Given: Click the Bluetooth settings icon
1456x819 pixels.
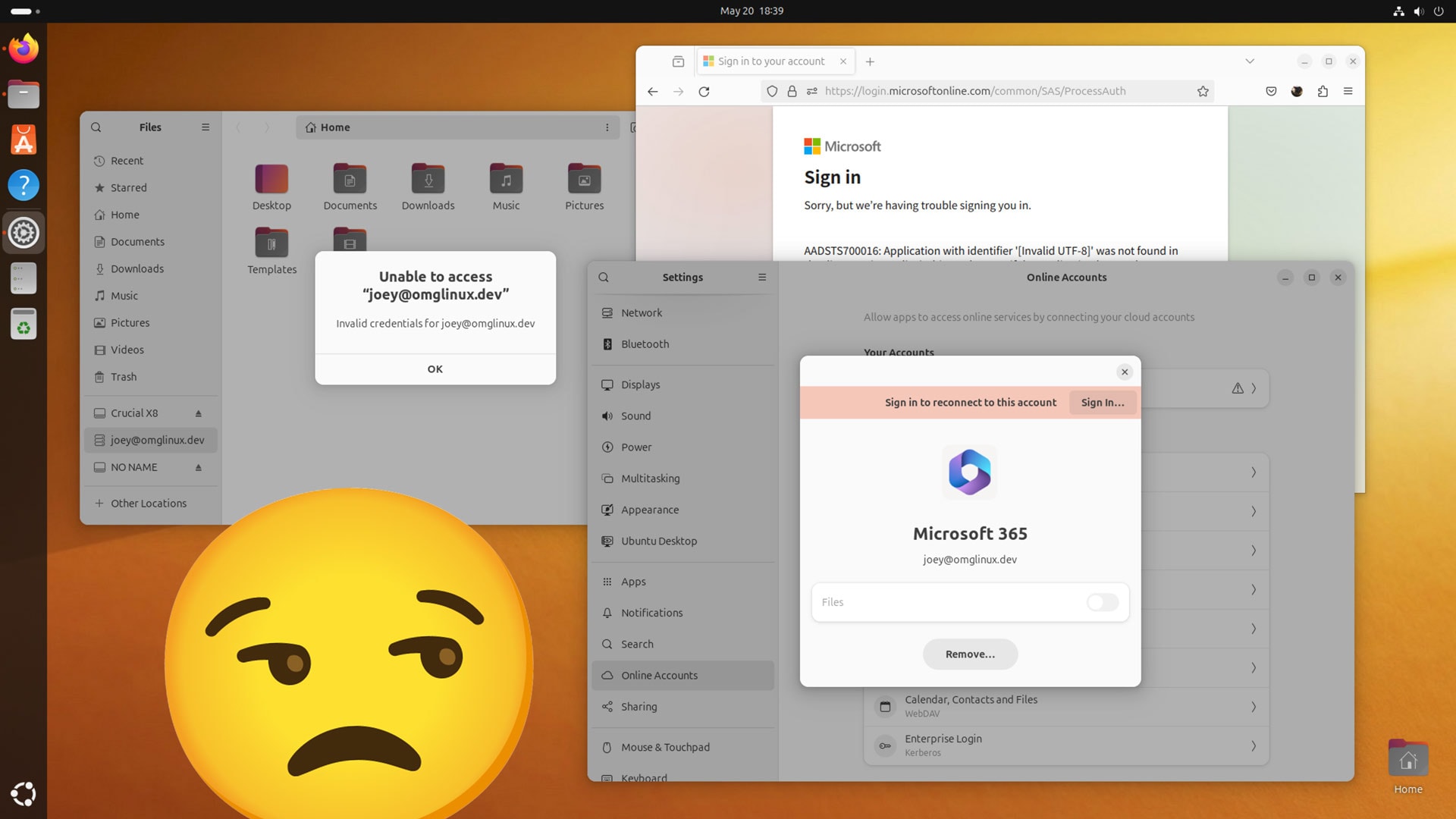Looking at the screenshot, I should (x=607, y=343).
